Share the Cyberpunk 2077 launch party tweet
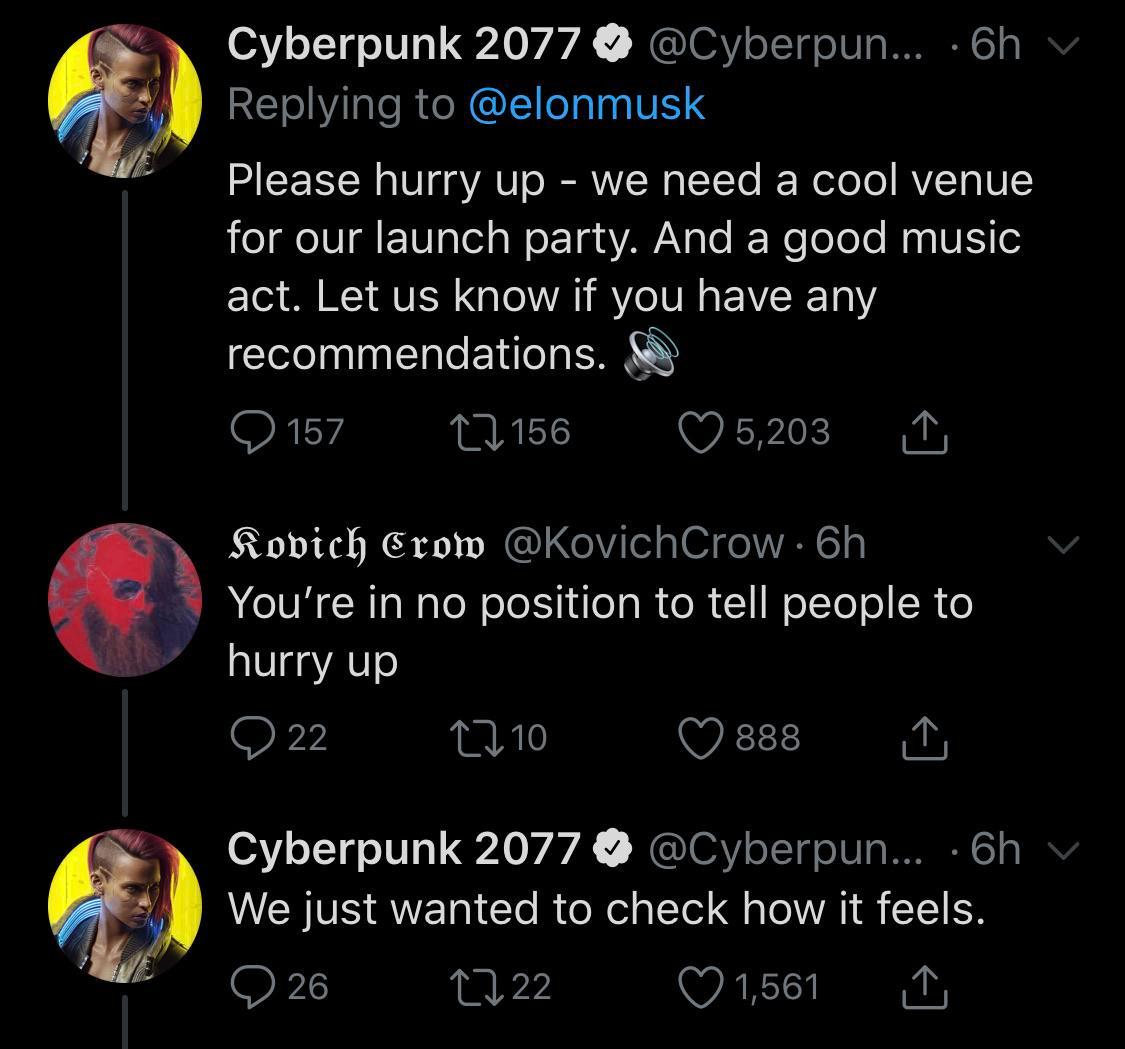The image size is (1125, 1049). pyautogui.click(x=926, y=432)
